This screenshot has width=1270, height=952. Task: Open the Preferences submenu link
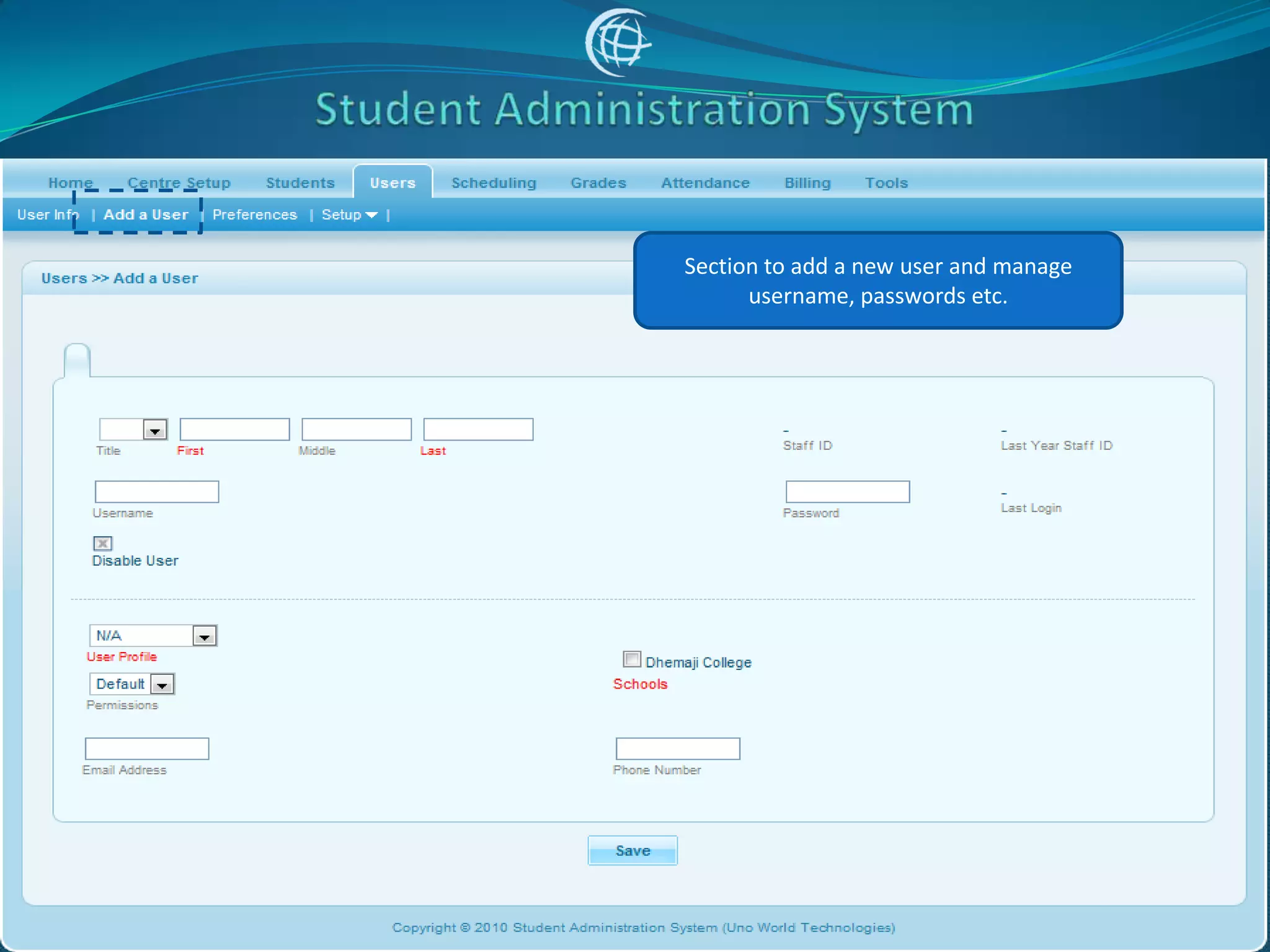pos(255,214)
